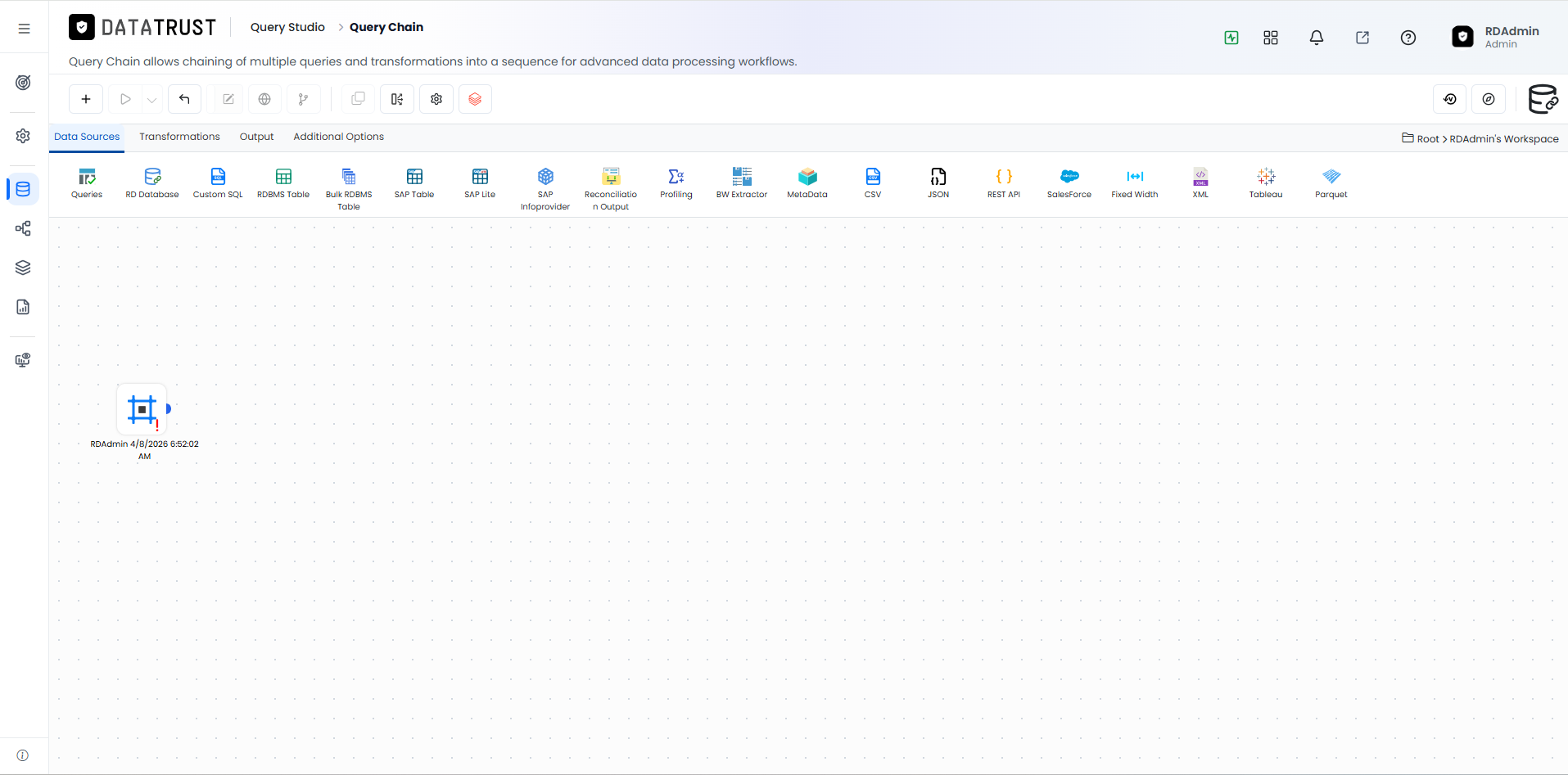1568x775 pixels.
Task: Switch to the Data Sources tab
Action: pyautogui.click(x=87, y=137)
